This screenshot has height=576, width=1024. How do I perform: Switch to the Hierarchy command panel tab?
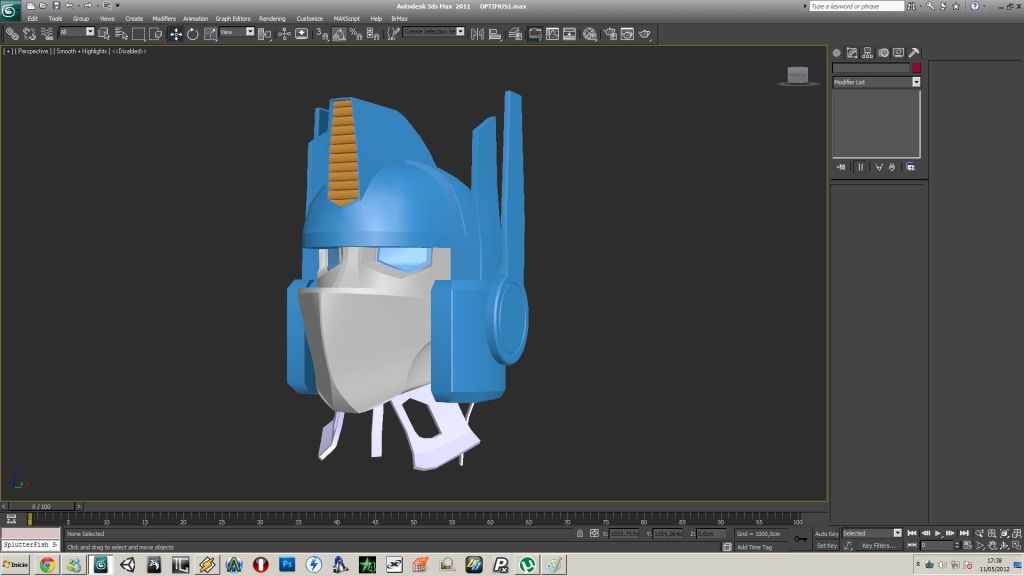click(x=867, y=52)
